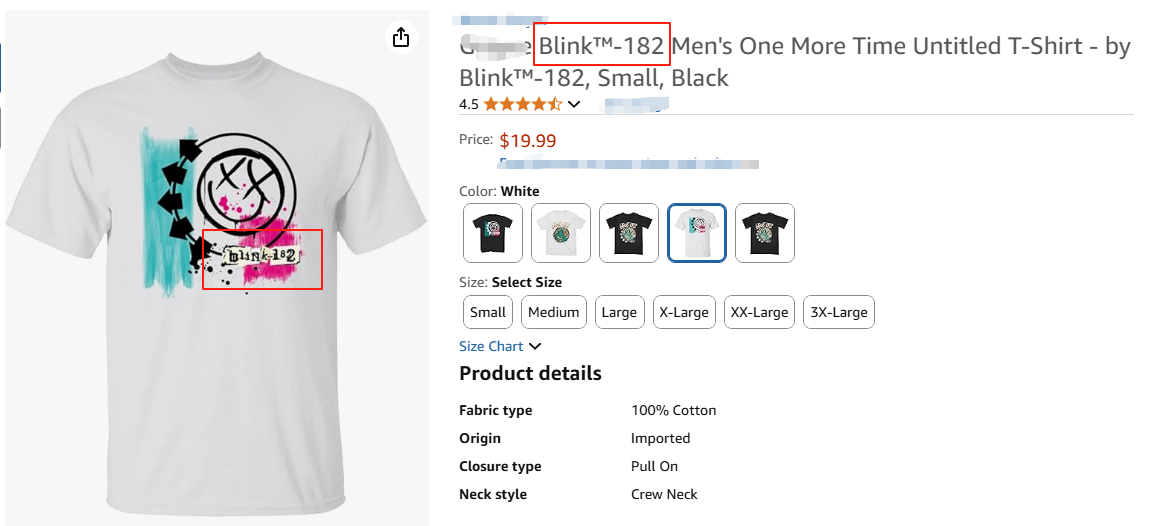Image resolution: width=1163 pixels, height=526 pixels.
Task: Expand the chevron next to Size Chart
Action: [535, 346]
